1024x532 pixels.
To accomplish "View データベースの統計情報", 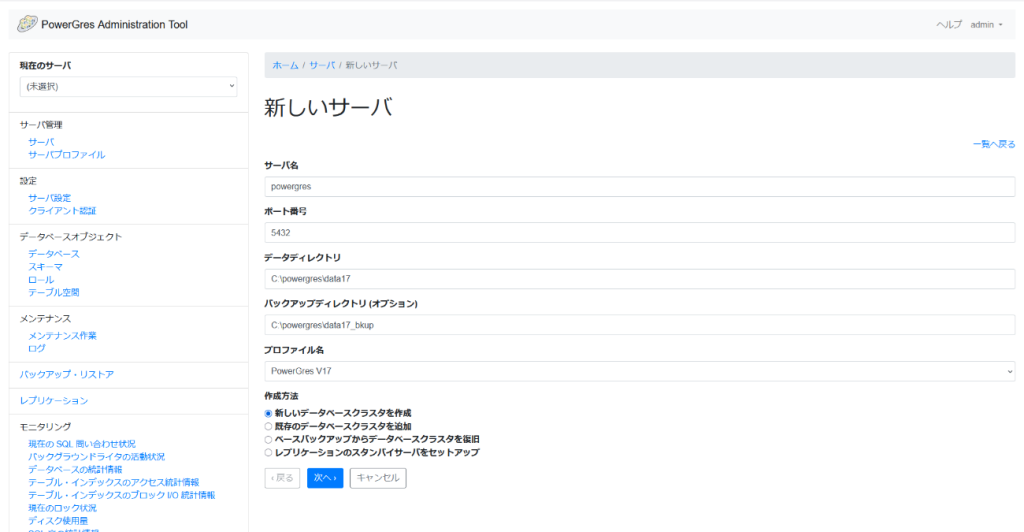I will [75, 469].
